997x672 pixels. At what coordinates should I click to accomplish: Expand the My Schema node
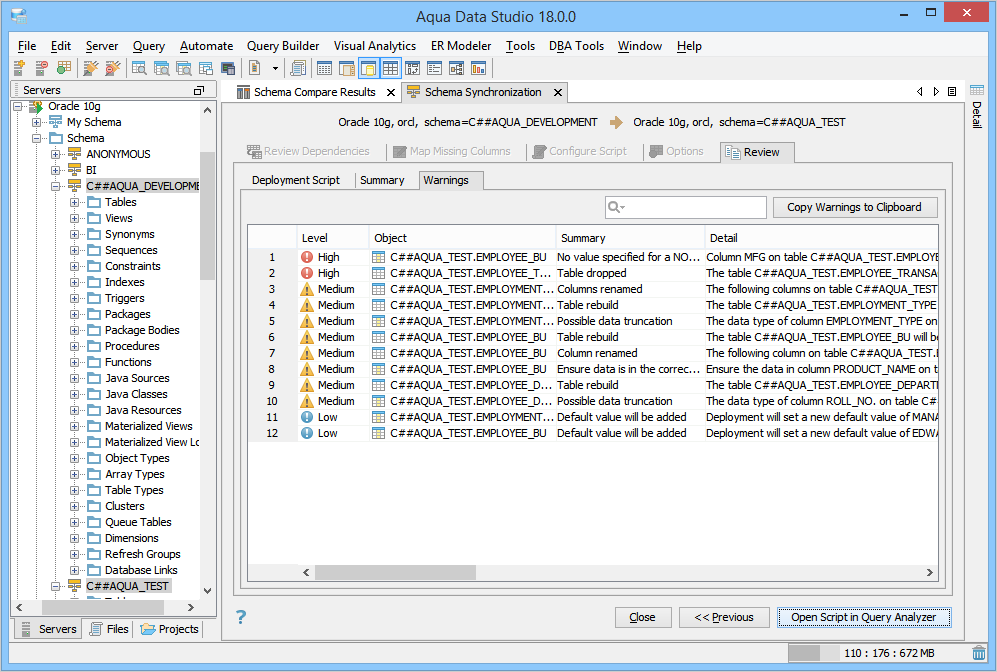coord(37,122)
